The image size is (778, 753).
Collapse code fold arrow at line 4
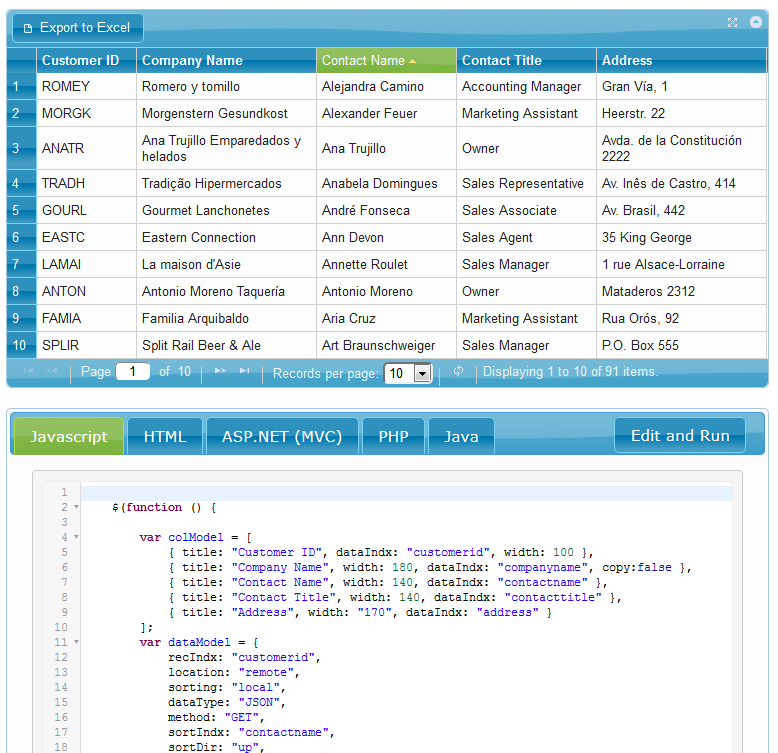tap(76, 537)
